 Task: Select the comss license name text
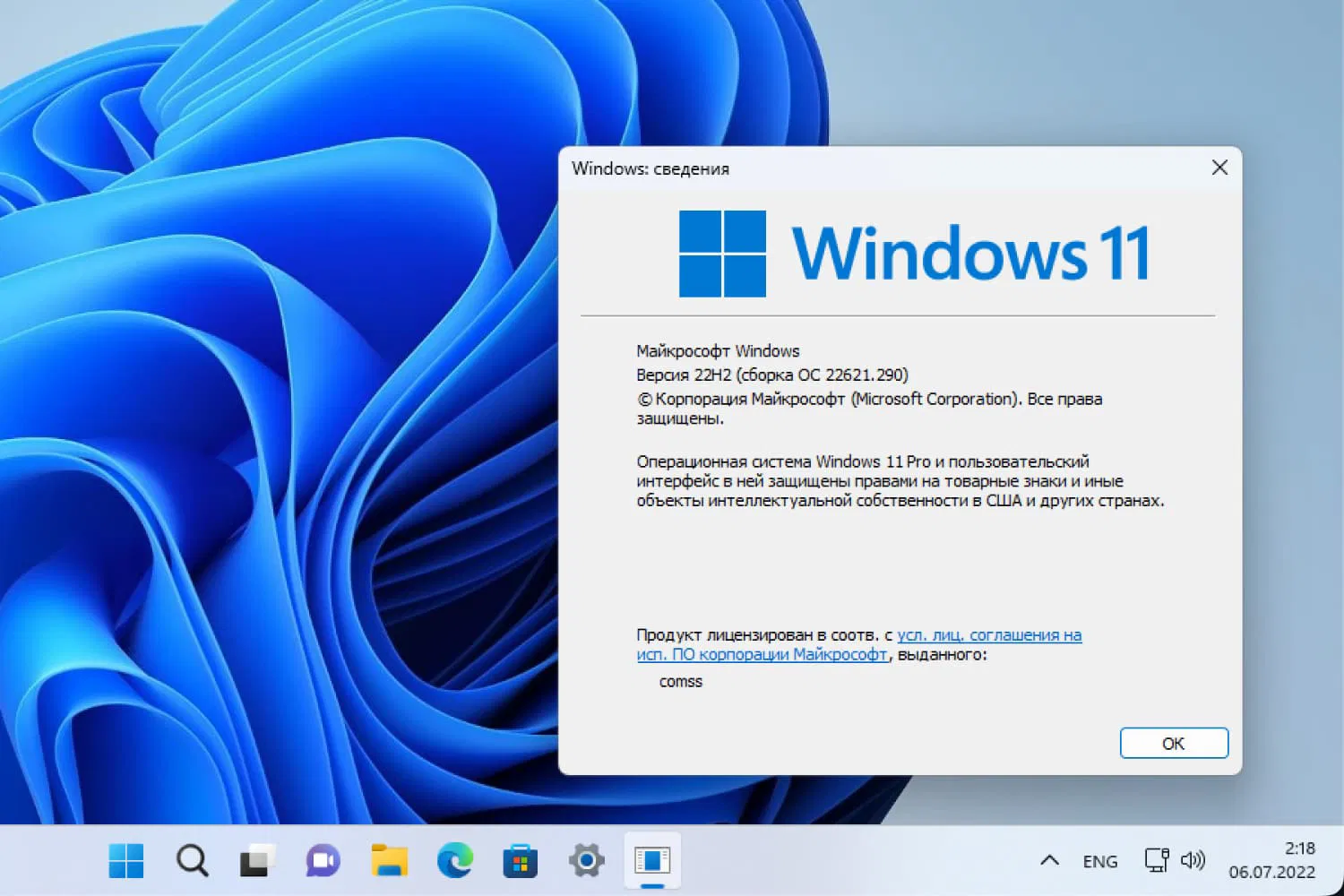(680, 681)
